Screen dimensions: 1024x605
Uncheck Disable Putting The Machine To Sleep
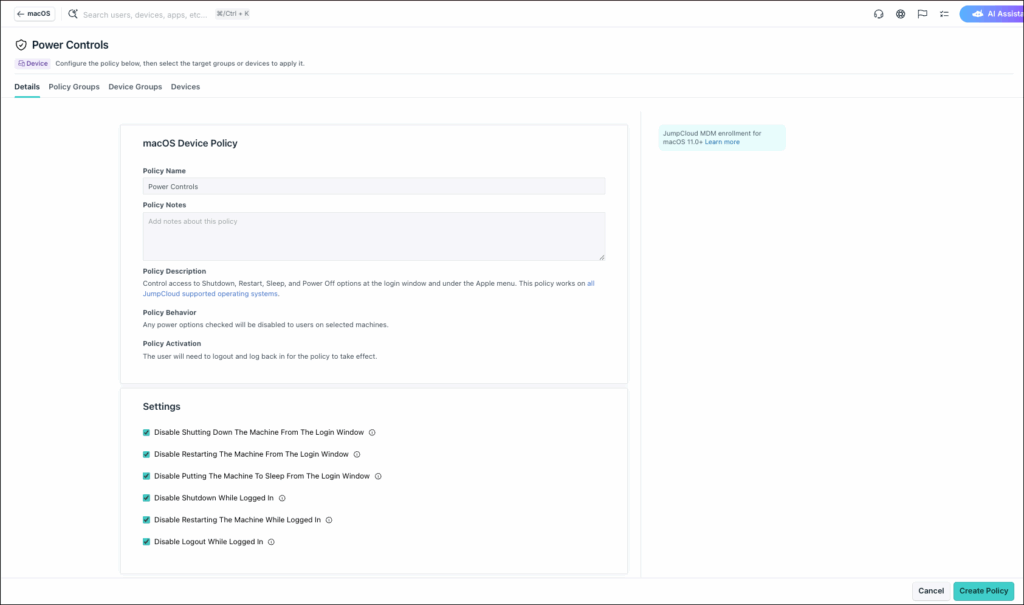click(146, 476)
